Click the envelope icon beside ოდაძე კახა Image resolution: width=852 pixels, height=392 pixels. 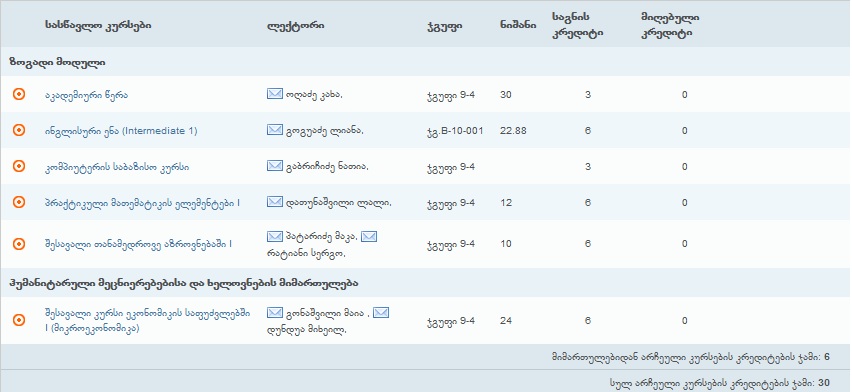pos(275,94)
